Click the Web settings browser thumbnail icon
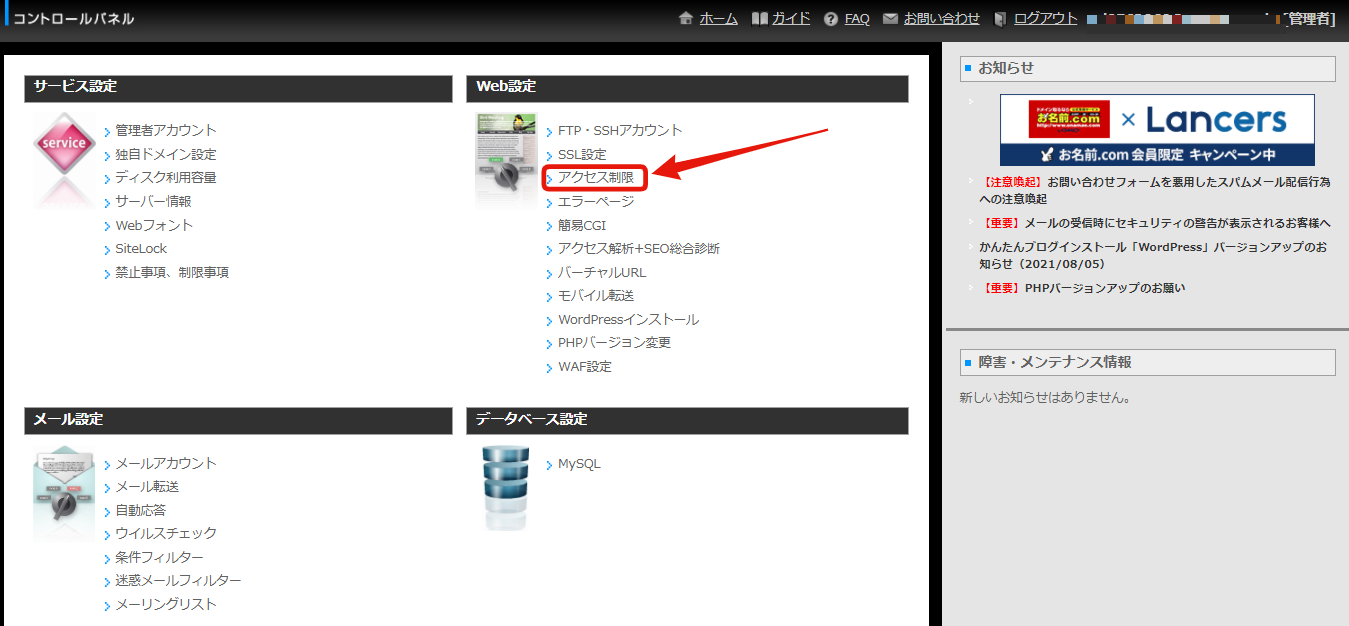The height and width of the screenshot is (626, 1349). coord(505,160)
